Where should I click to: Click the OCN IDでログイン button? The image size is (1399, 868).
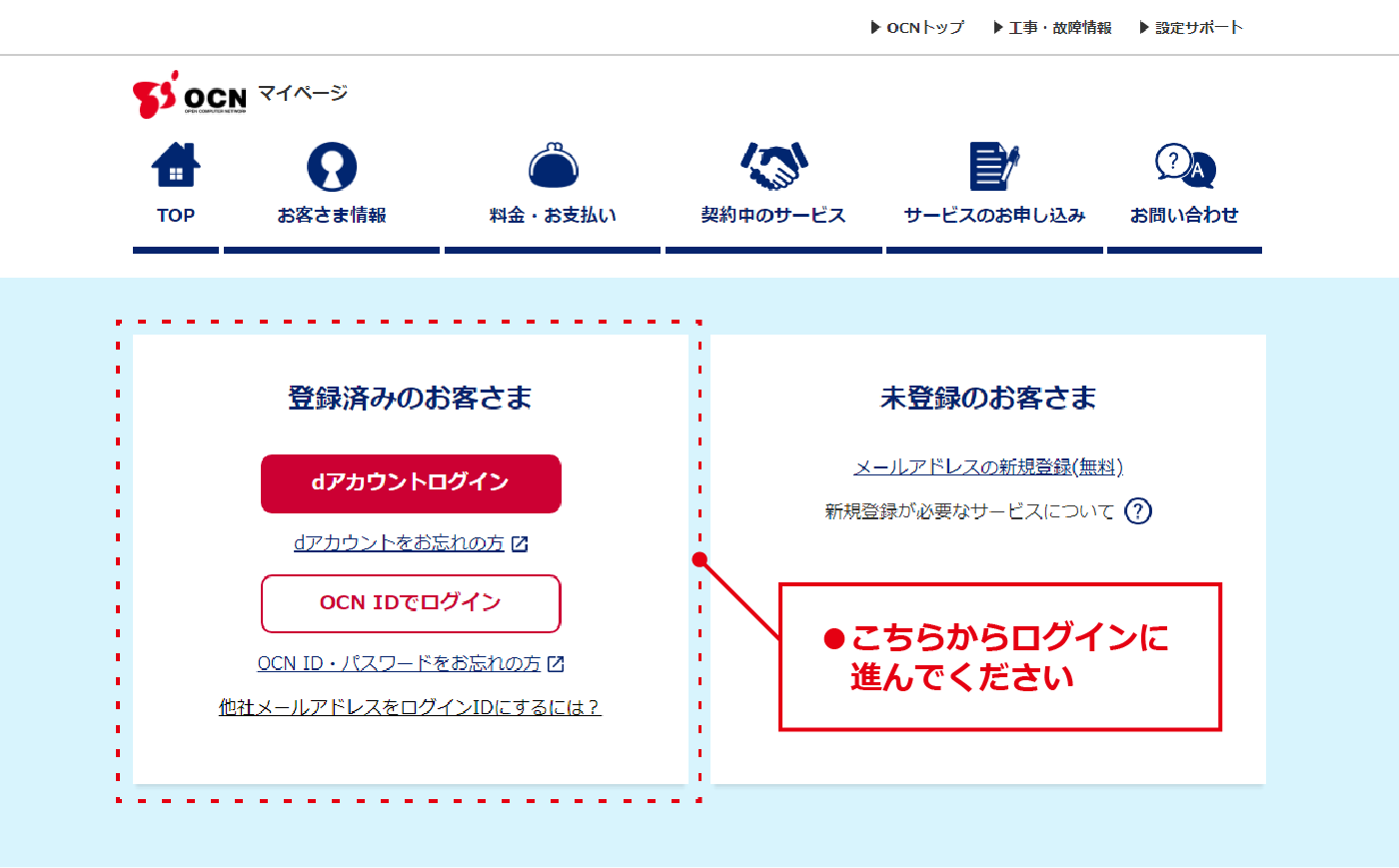(x=411, y=603)
